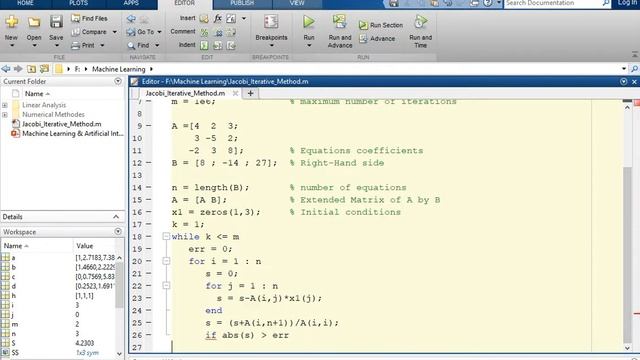The width and height of the screenshot is (640, 360).
Task: Click the Compare files button
Action: pyautogui.click(x=89, y=32)
